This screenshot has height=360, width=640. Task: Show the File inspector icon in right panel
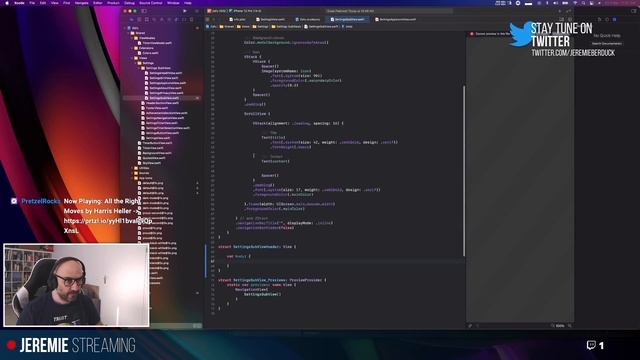600,19
